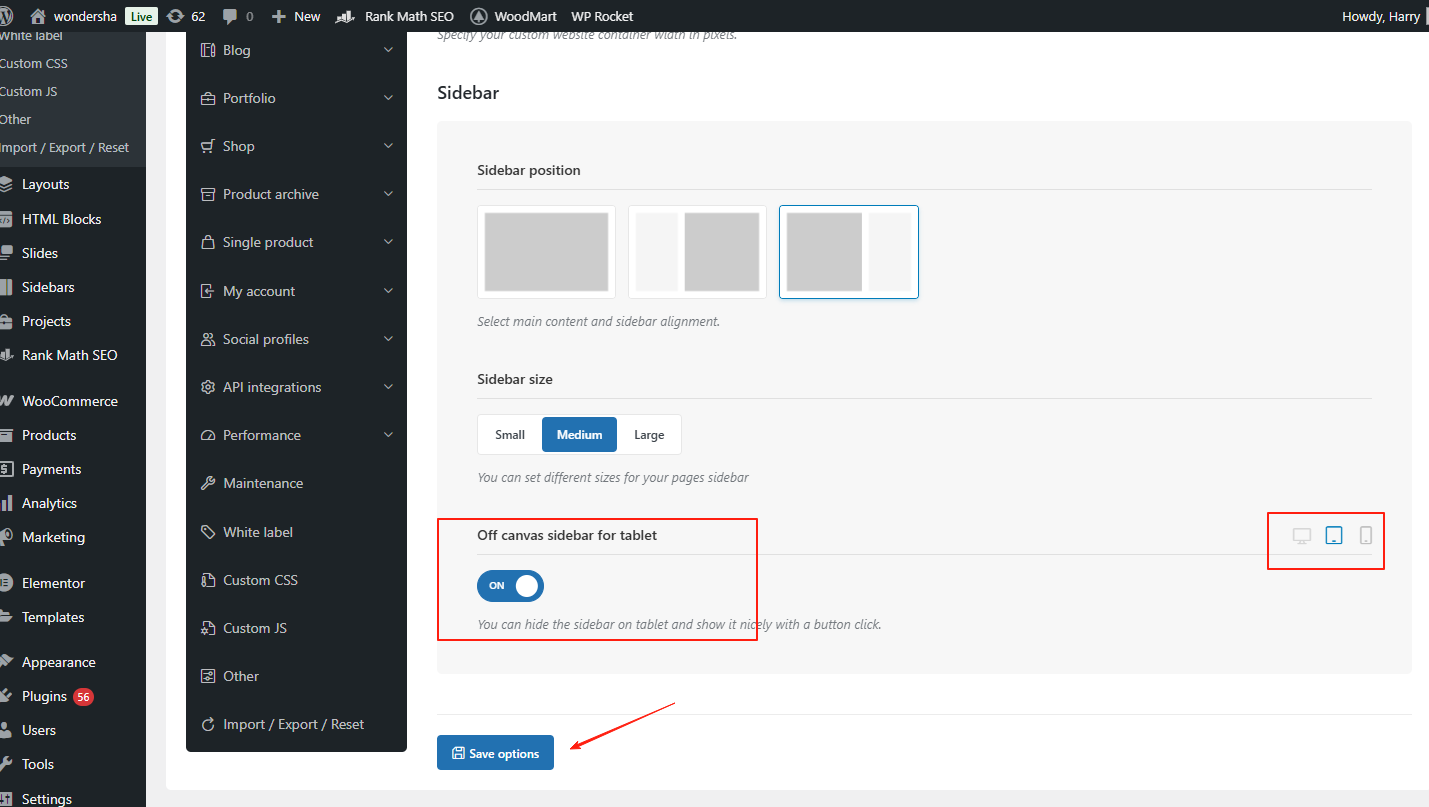Expand the Product archive section chevron
Viewport: 1429px width, 807px height.
click(388, 194)
